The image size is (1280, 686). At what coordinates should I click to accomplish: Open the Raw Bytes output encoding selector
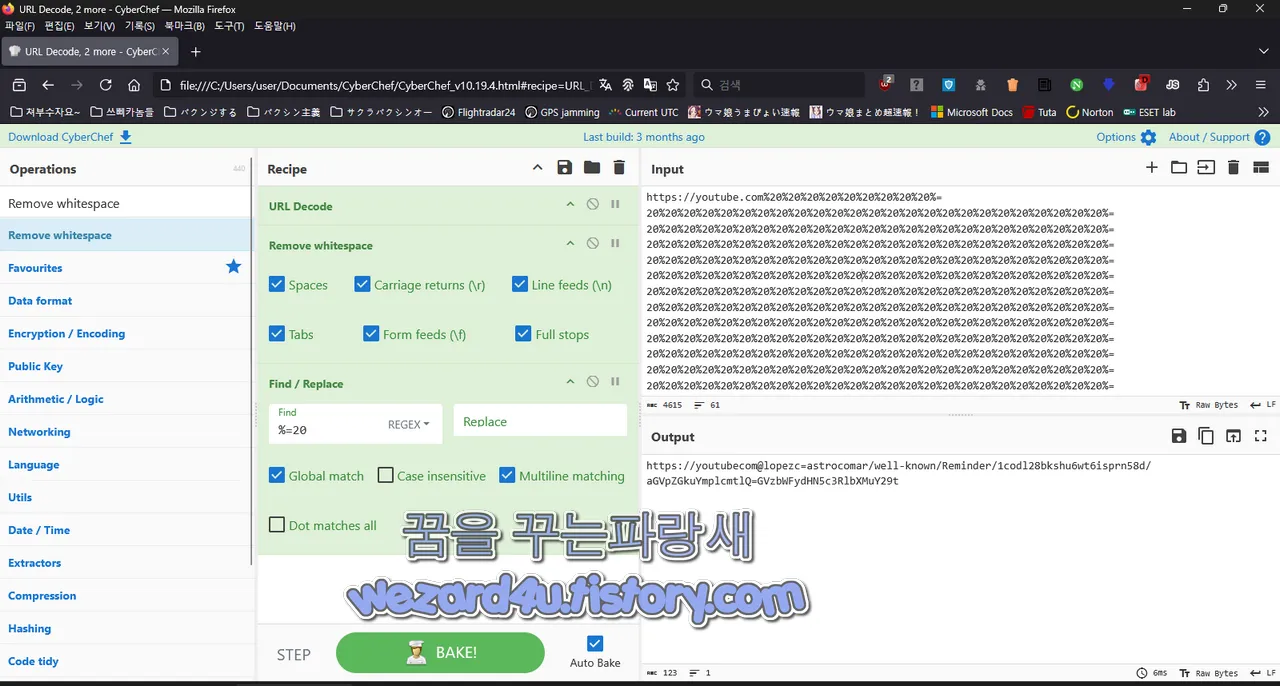pyautogui.click(x=1208, y=673)
